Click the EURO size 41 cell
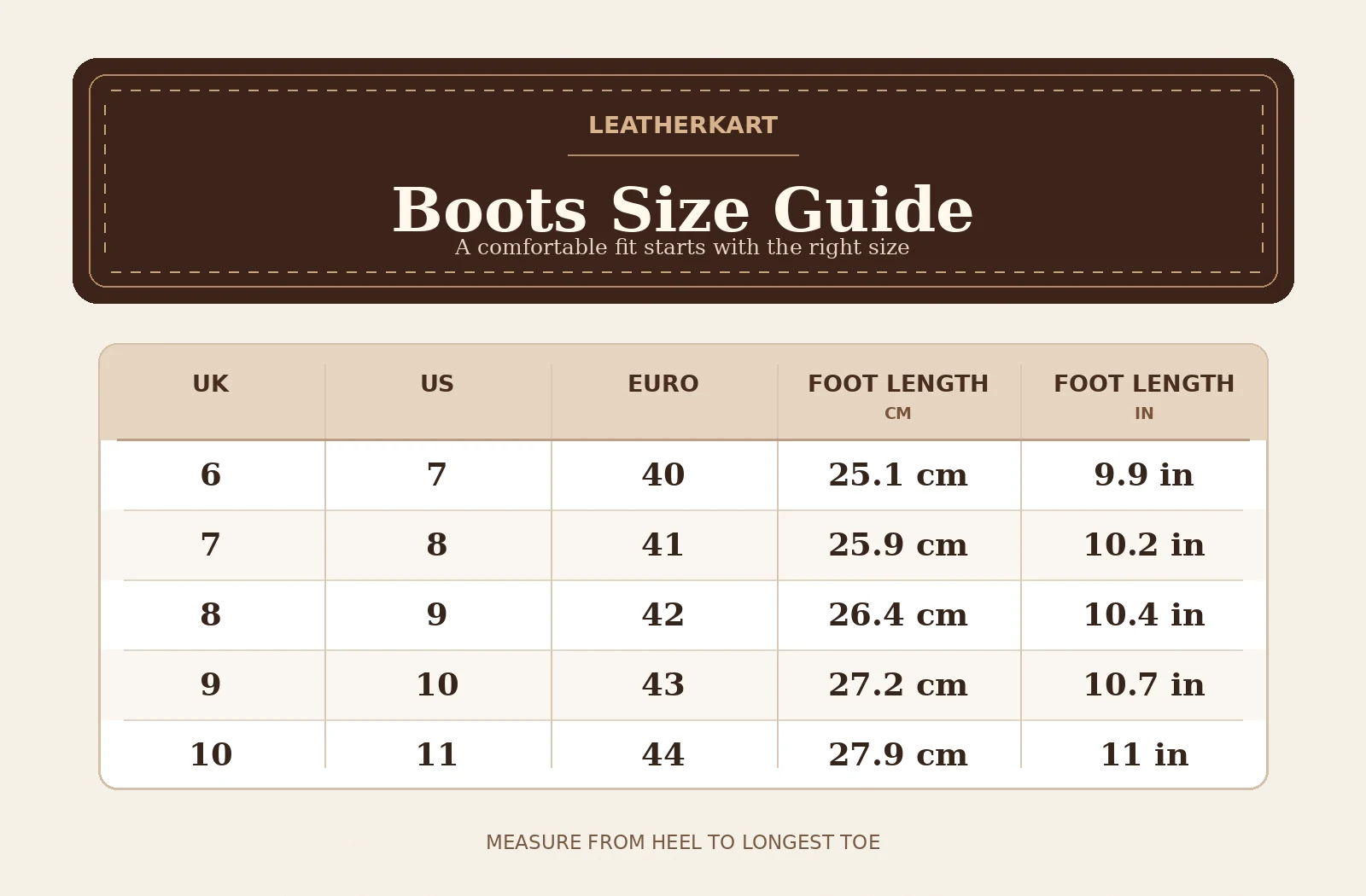This screenshot has width=1366, height=896. (663, 544)
